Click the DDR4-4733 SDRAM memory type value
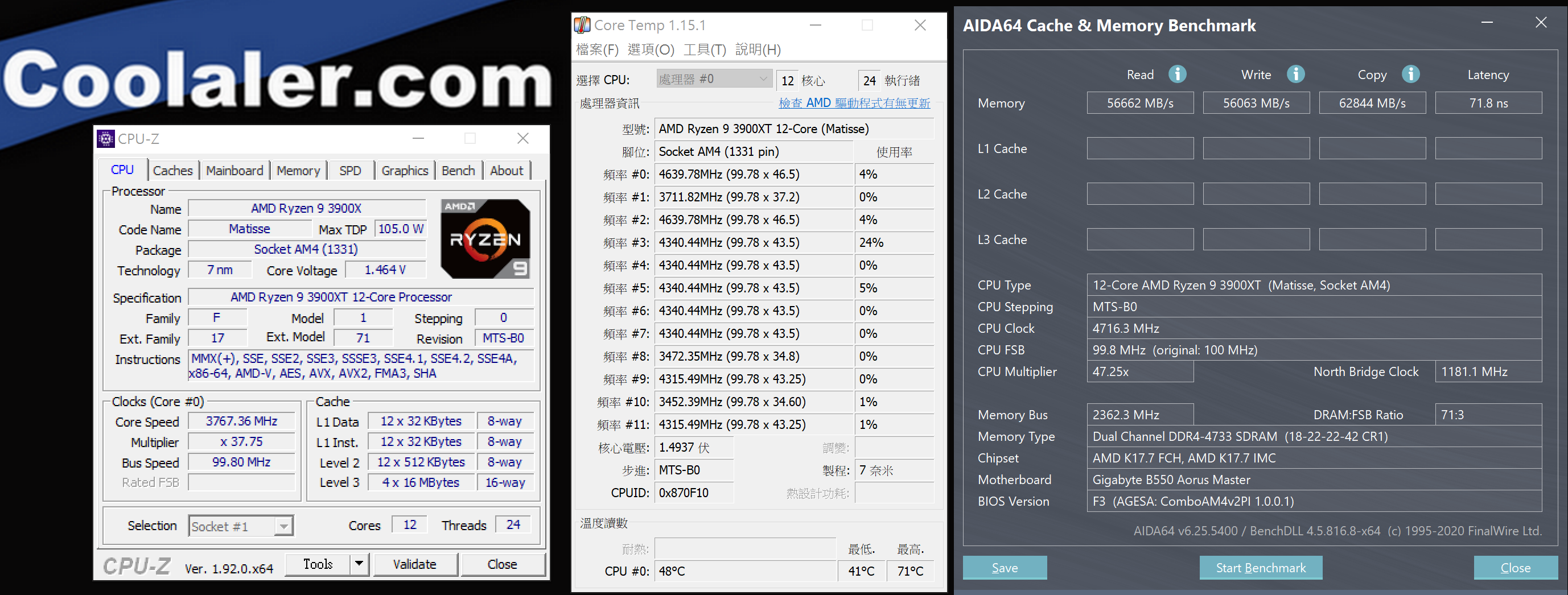 [1314, 437]
